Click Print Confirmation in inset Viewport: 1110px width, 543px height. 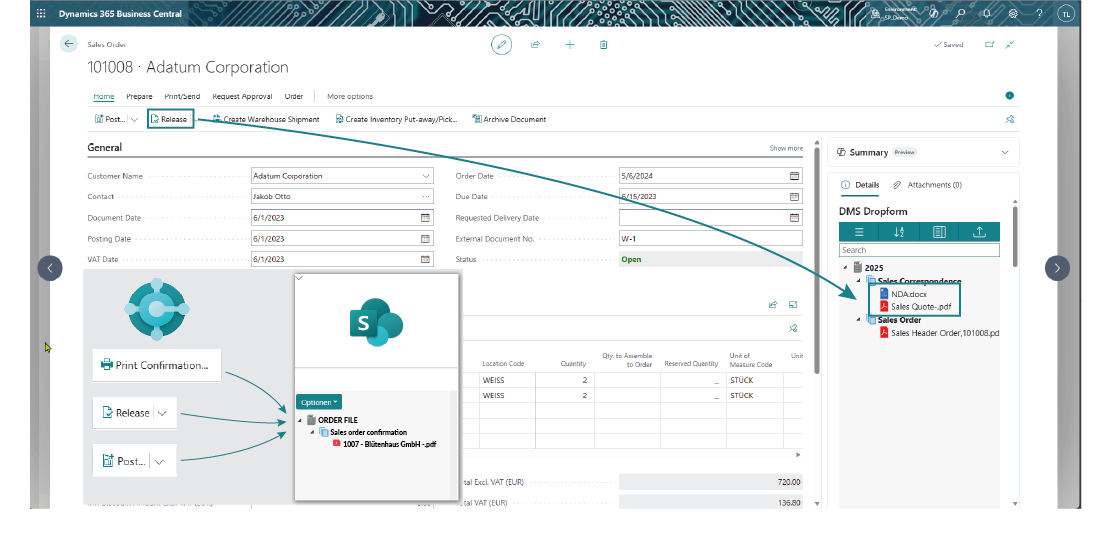(156, 365)
